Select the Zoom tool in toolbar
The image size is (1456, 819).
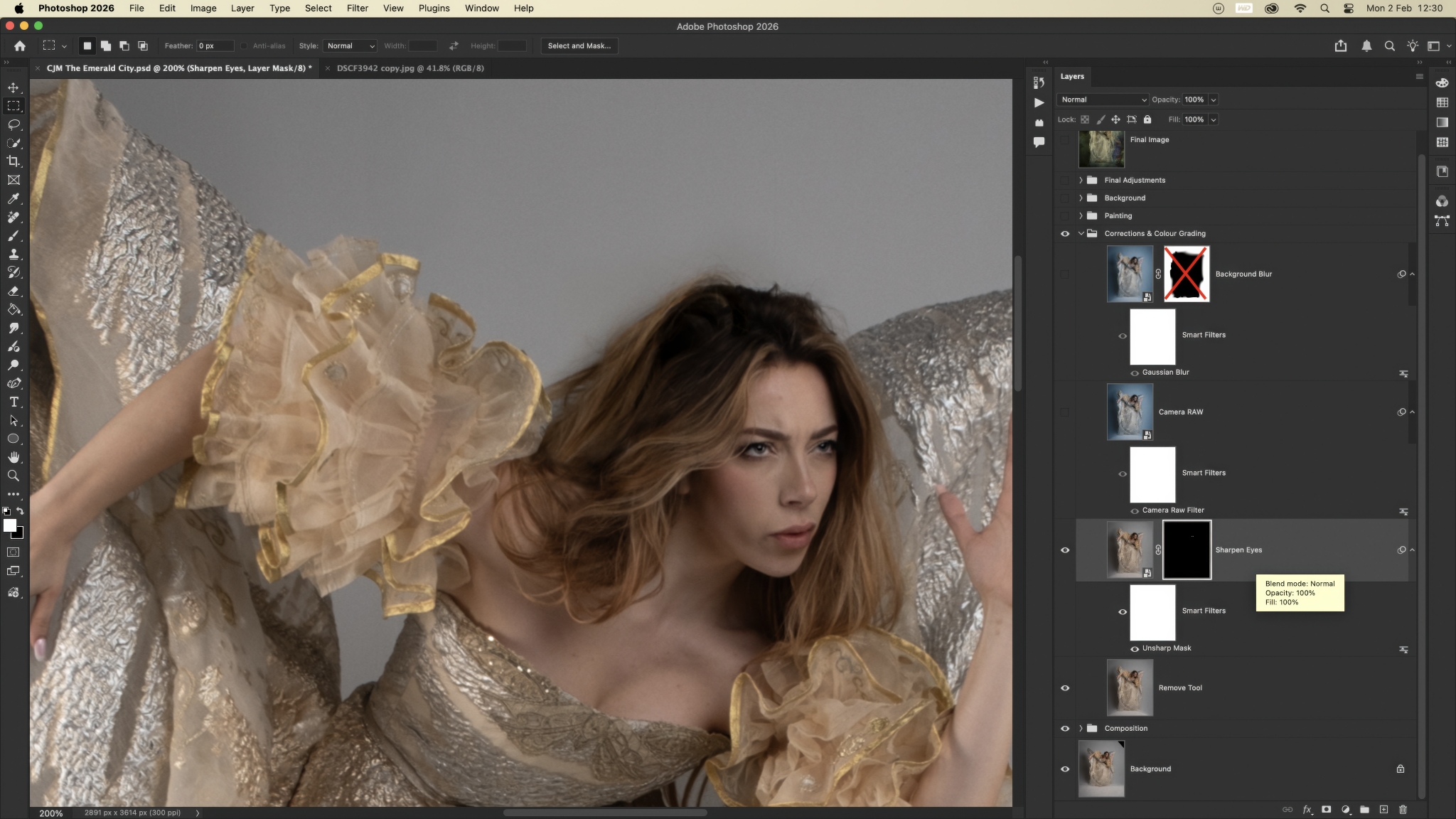[14, 476]
